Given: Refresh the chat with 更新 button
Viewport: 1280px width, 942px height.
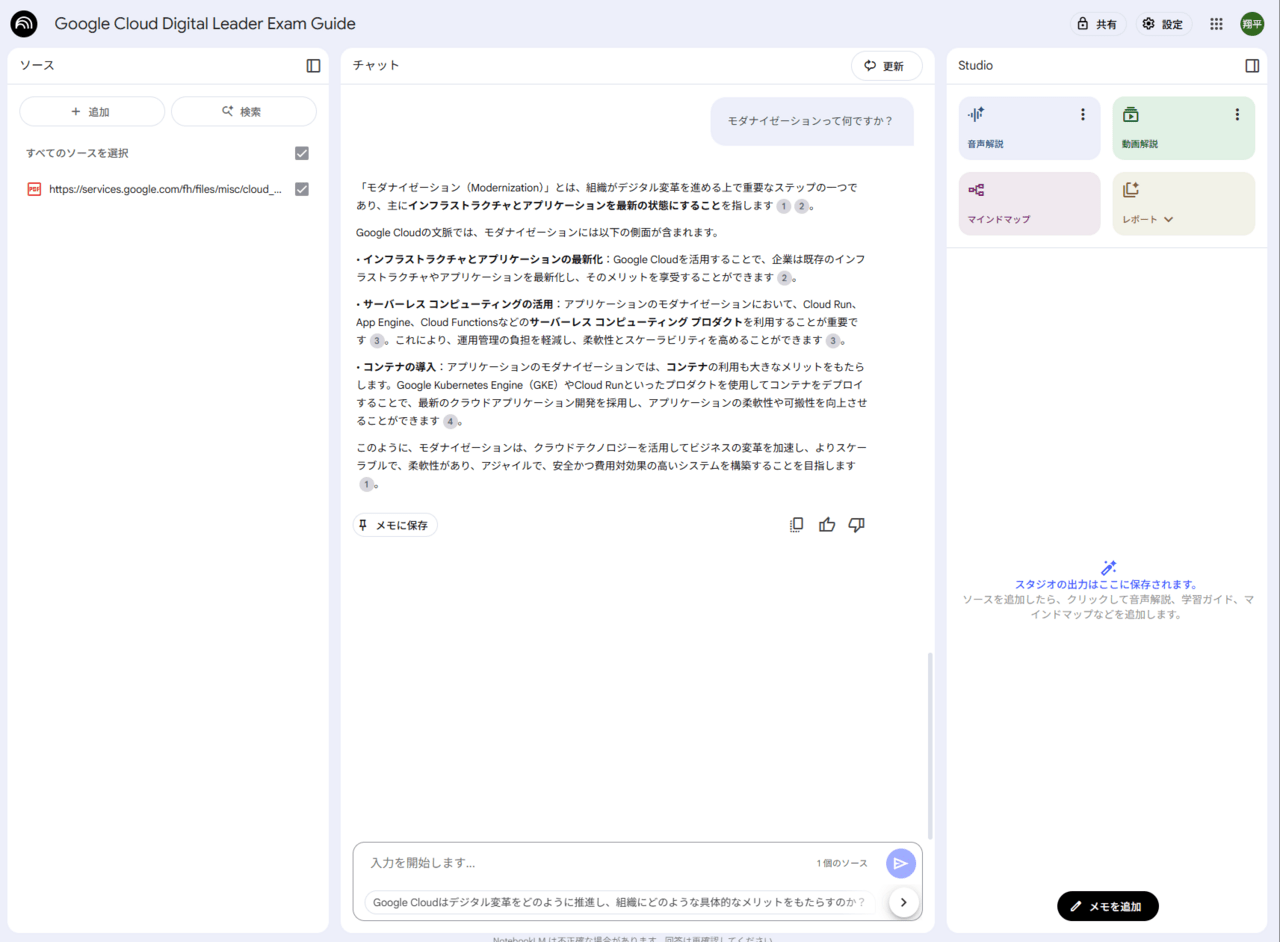Looking at the screenshot, I should (x=886, y=66).
